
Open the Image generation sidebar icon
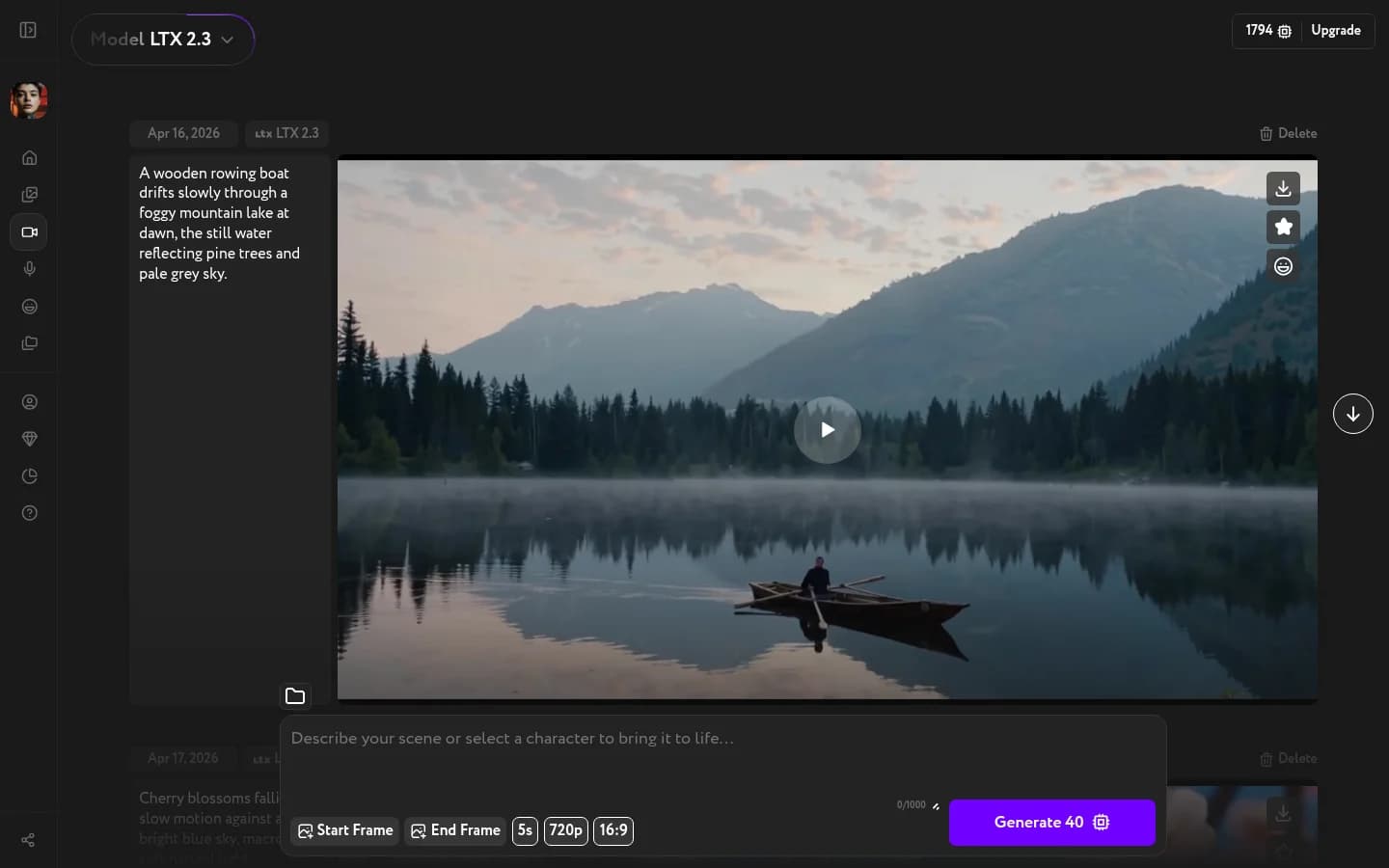click(29, 195)
